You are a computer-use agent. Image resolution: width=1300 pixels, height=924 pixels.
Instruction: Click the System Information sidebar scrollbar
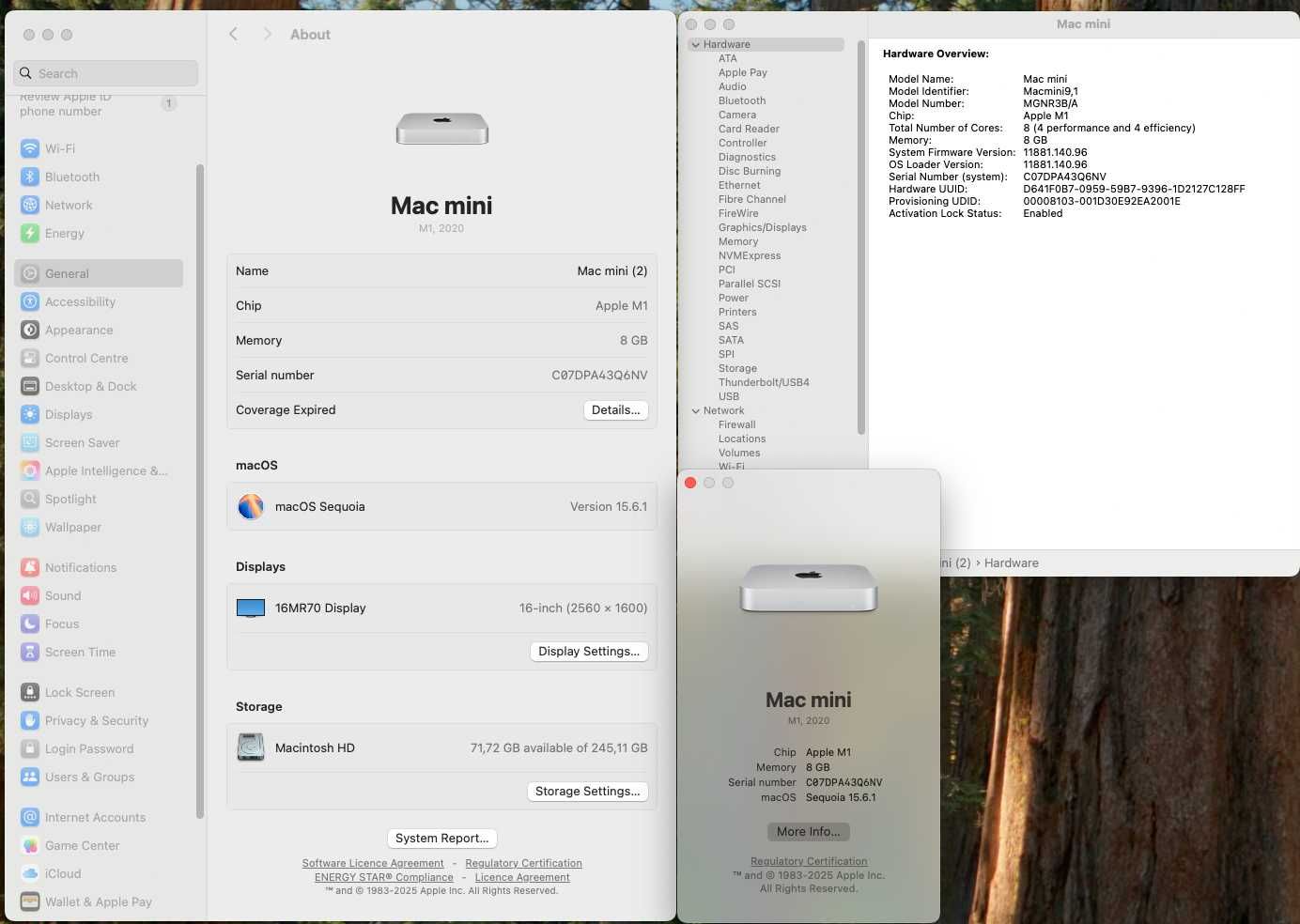tap(861, 238)
